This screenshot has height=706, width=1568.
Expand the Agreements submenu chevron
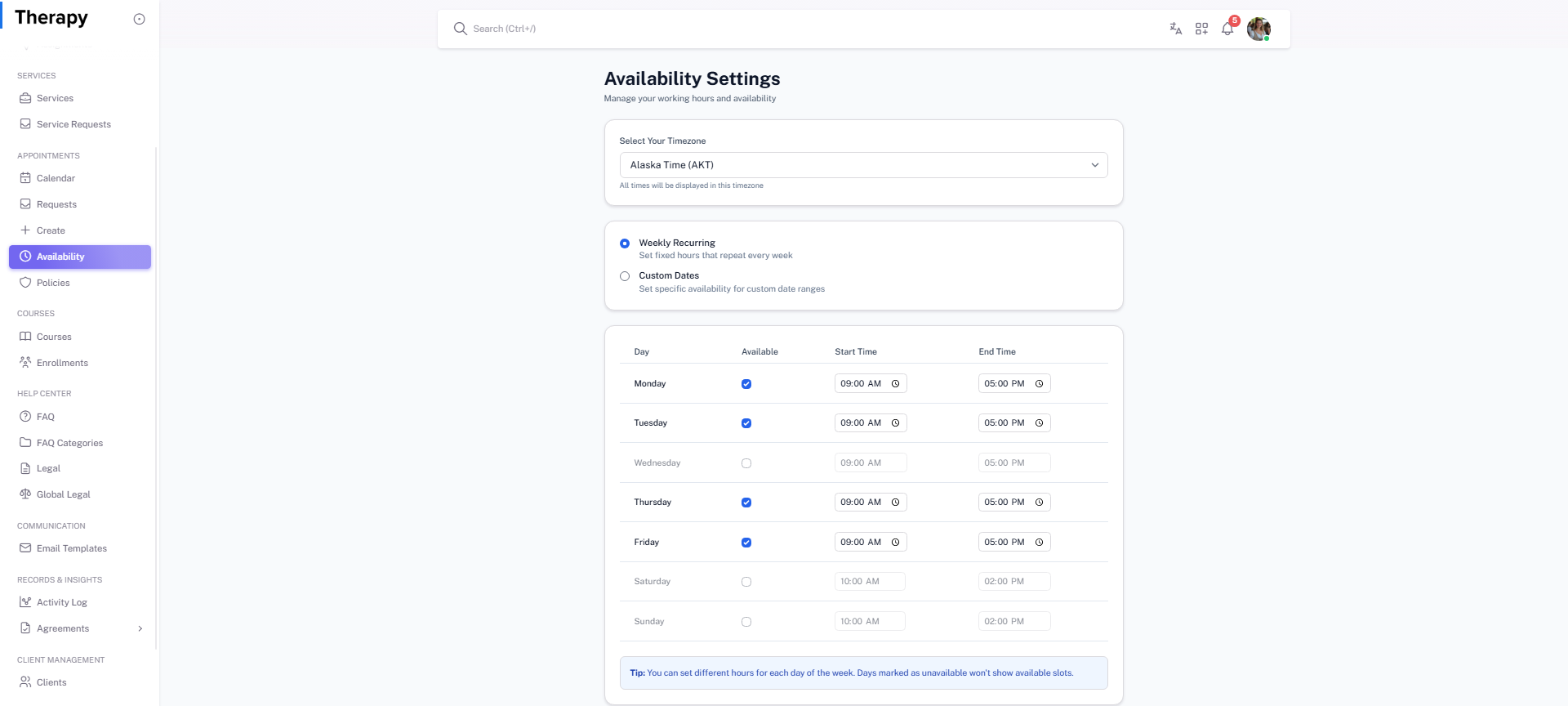[140, 628]
